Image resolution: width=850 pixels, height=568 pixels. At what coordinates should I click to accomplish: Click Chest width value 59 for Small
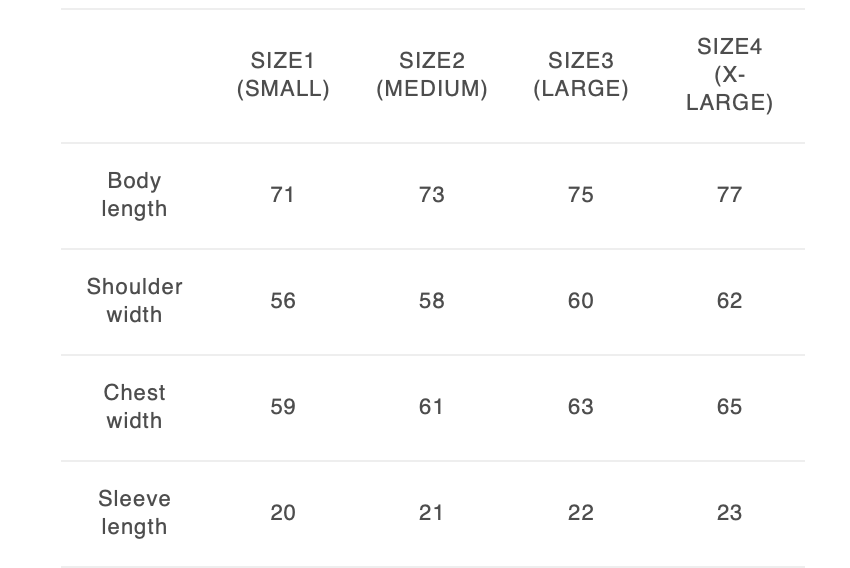point(283,407)
